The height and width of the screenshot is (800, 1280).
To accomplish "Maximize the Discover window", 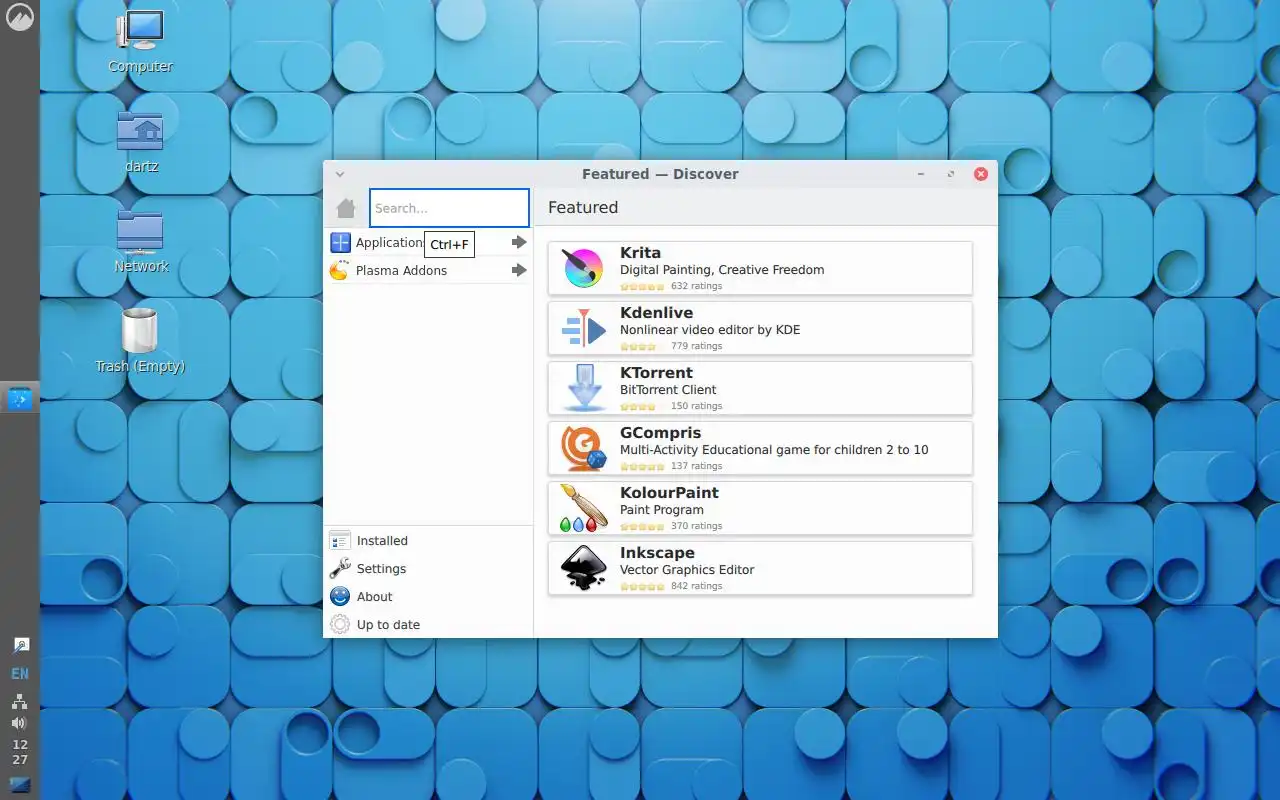I will (x=950, y=174).
